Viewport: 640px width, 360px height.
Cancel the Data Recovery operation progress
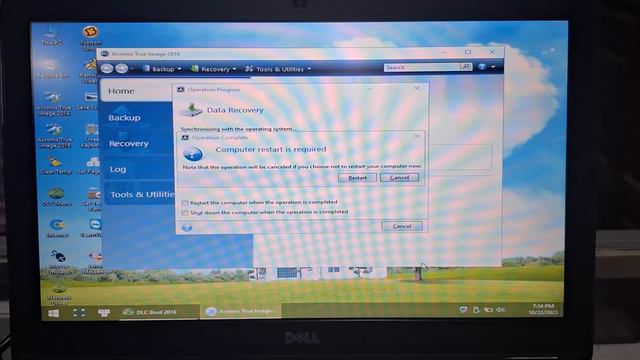(x=402, y=226)
